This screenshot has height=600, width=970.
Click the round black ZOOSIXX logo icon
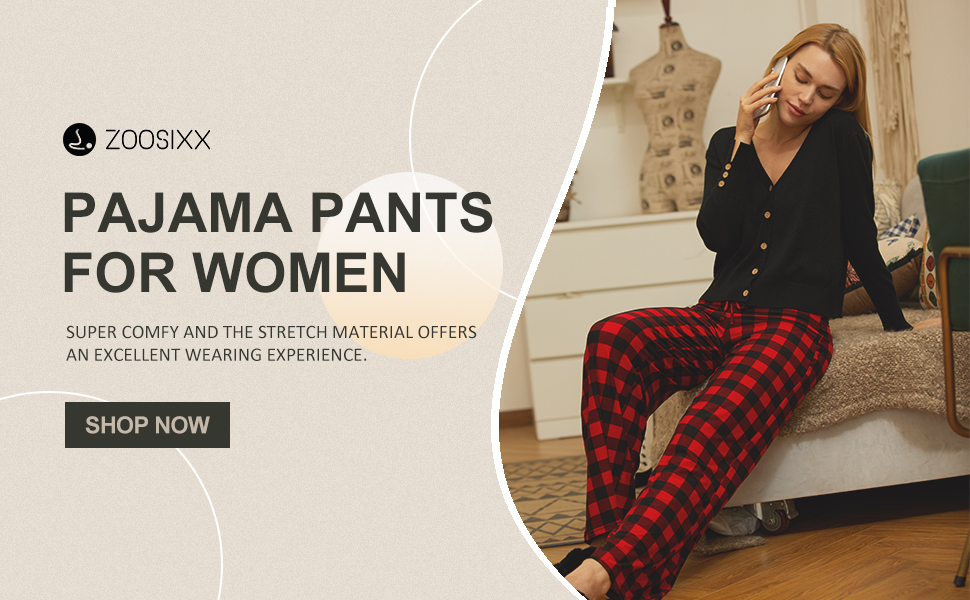(x=79, y=139)
